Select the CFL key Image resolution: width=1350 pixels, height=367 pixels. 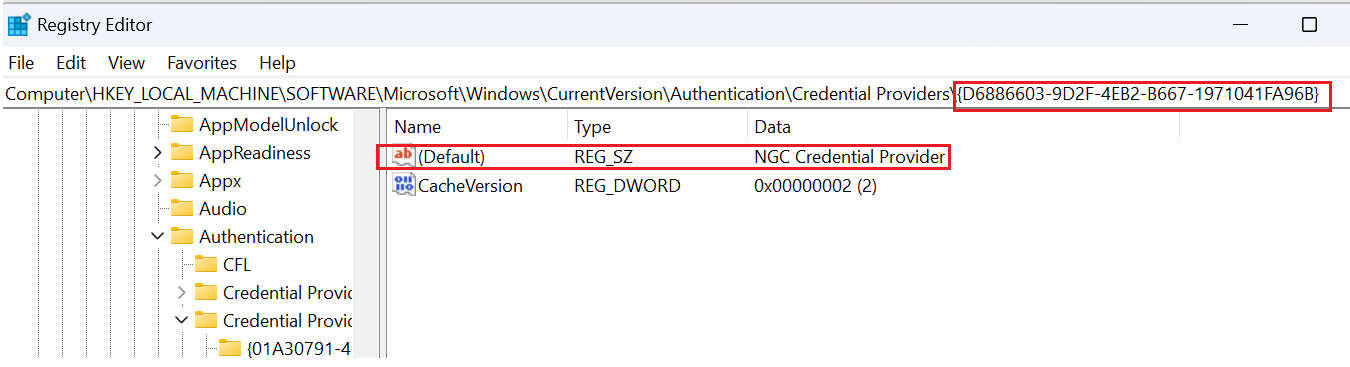pyautogui.click(x=237, y=265)
